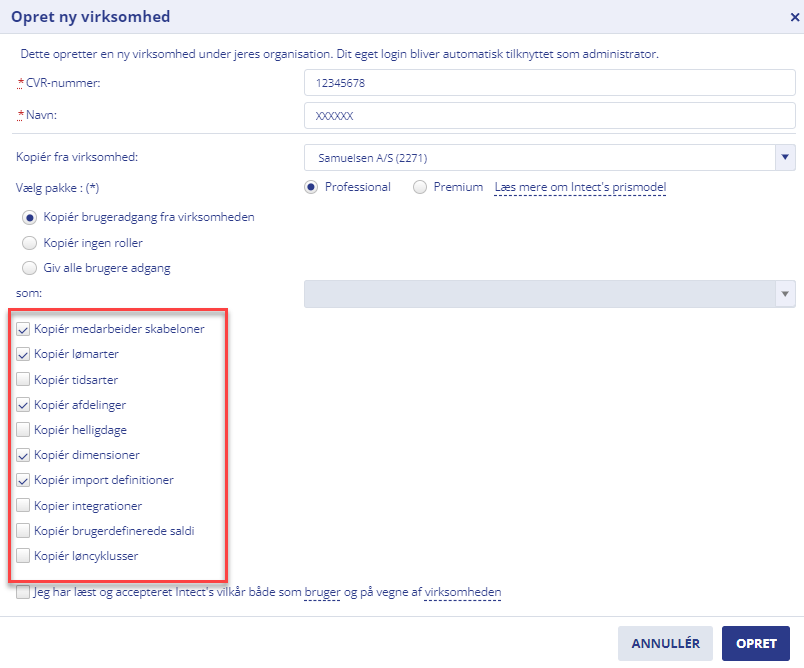Expand the disabled som dropdown arrow
The image size is (804, 668).
pyautogui.click(x=785, y=294)
